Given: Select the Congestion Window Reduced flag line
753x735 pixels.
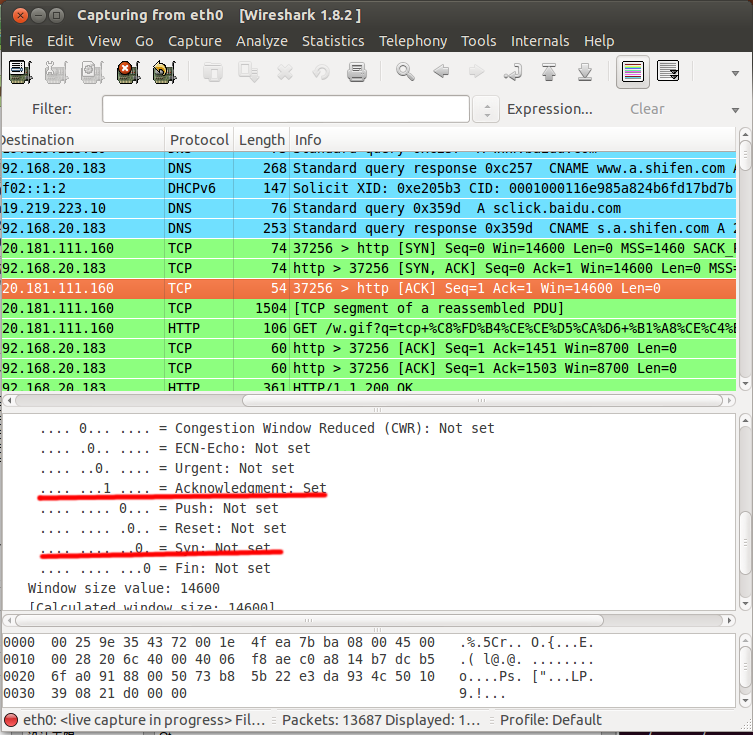Looking at the screenshot, I should pos(267,428).
